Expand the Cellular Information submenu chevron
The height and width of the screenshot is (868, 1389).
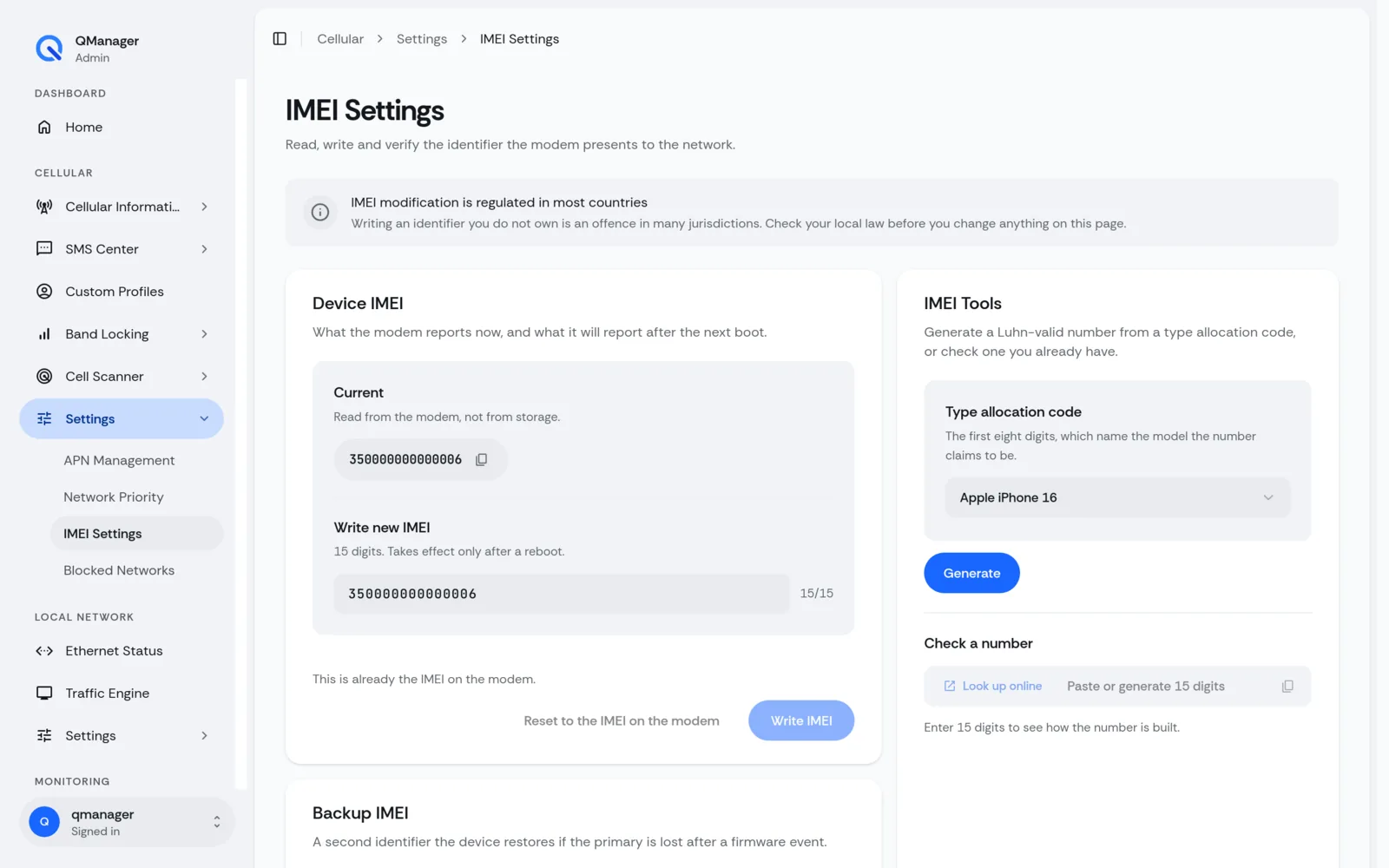click(x=204, y=207)
